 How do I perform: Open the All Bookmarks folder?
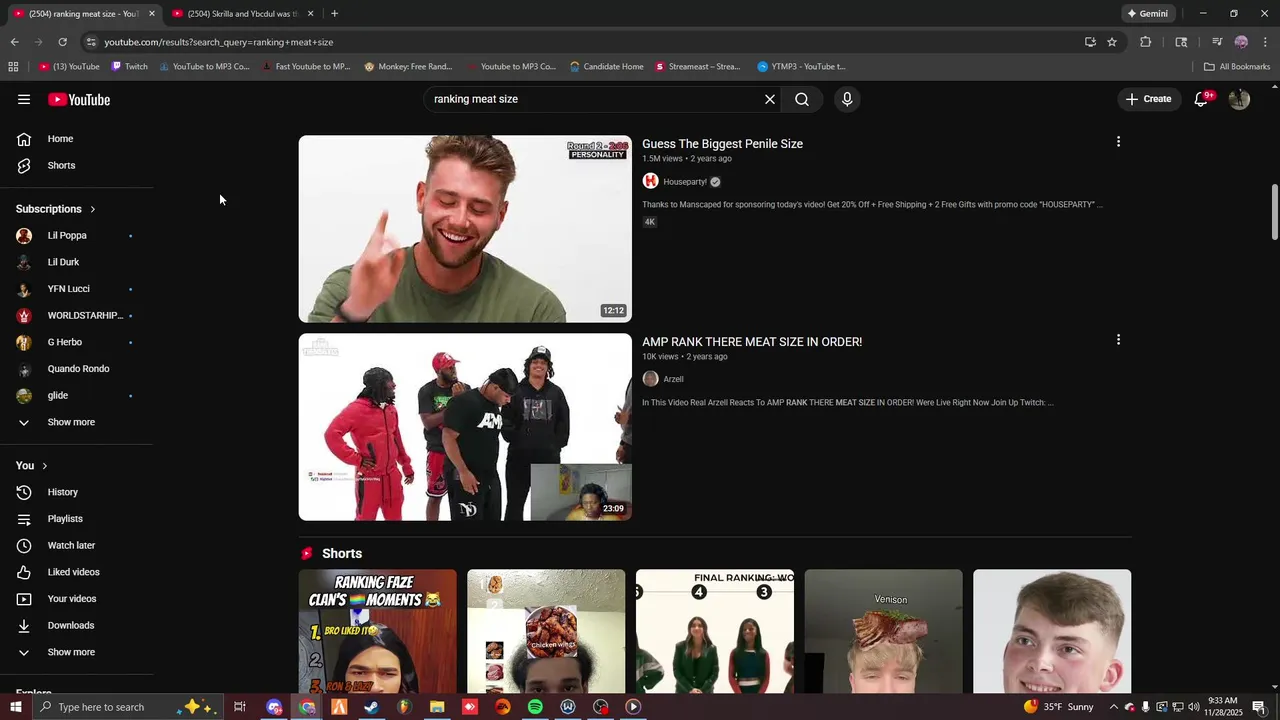point(1237,67)
